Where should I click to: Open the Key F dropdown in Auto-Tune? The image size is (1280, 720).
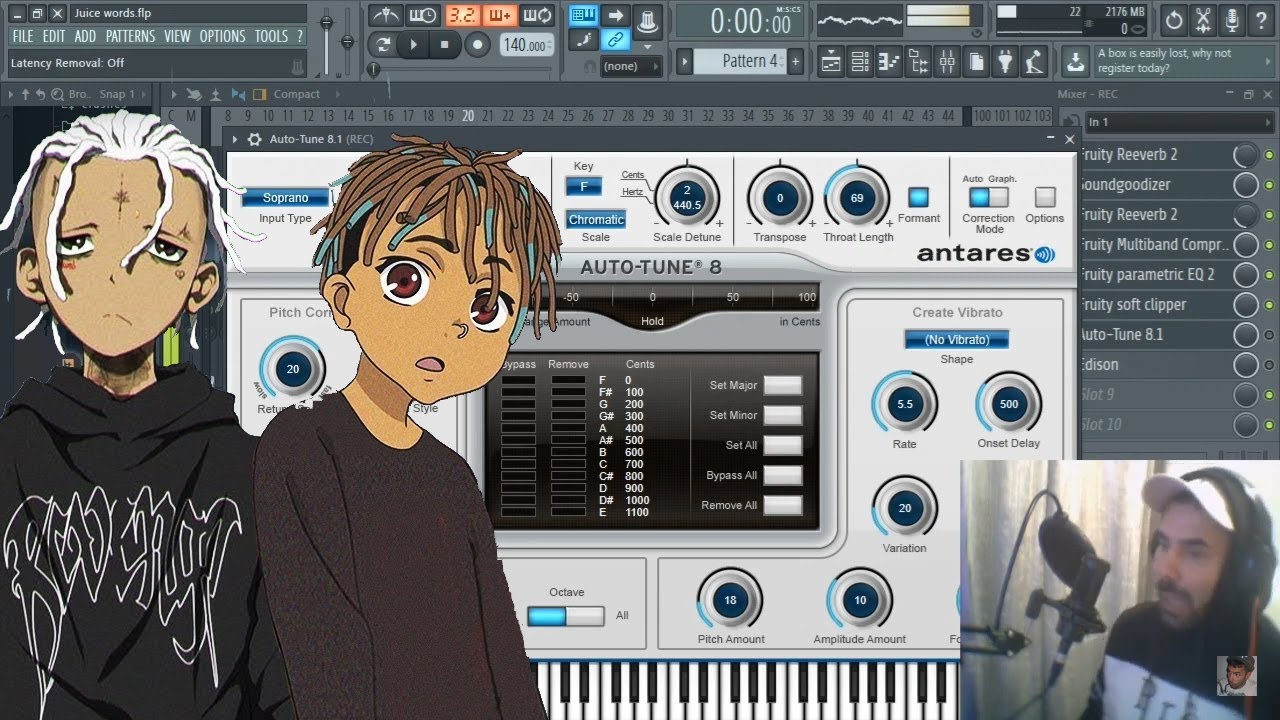click(583, 187)
